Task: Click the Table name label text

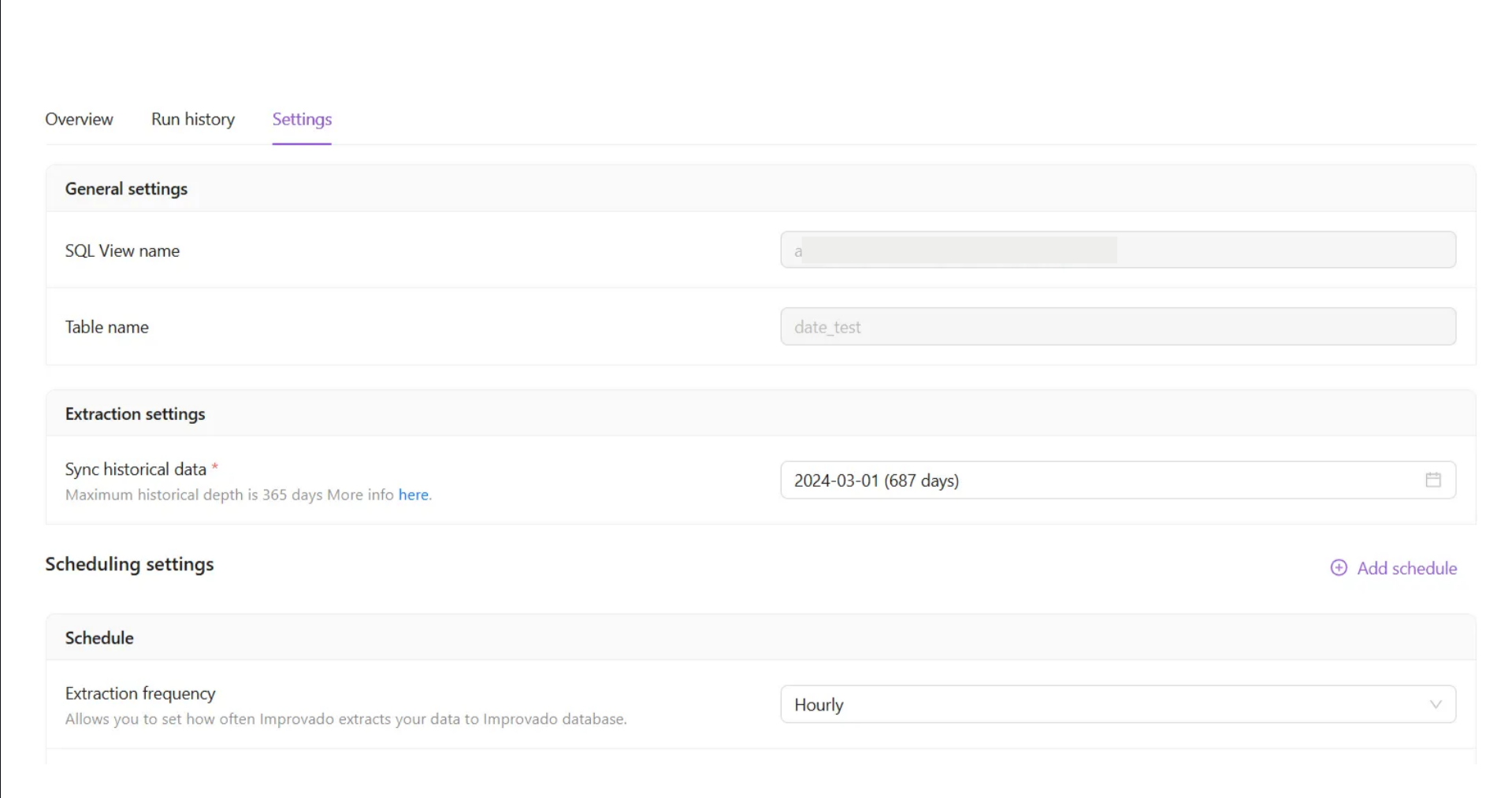Action: pos(106,327)
